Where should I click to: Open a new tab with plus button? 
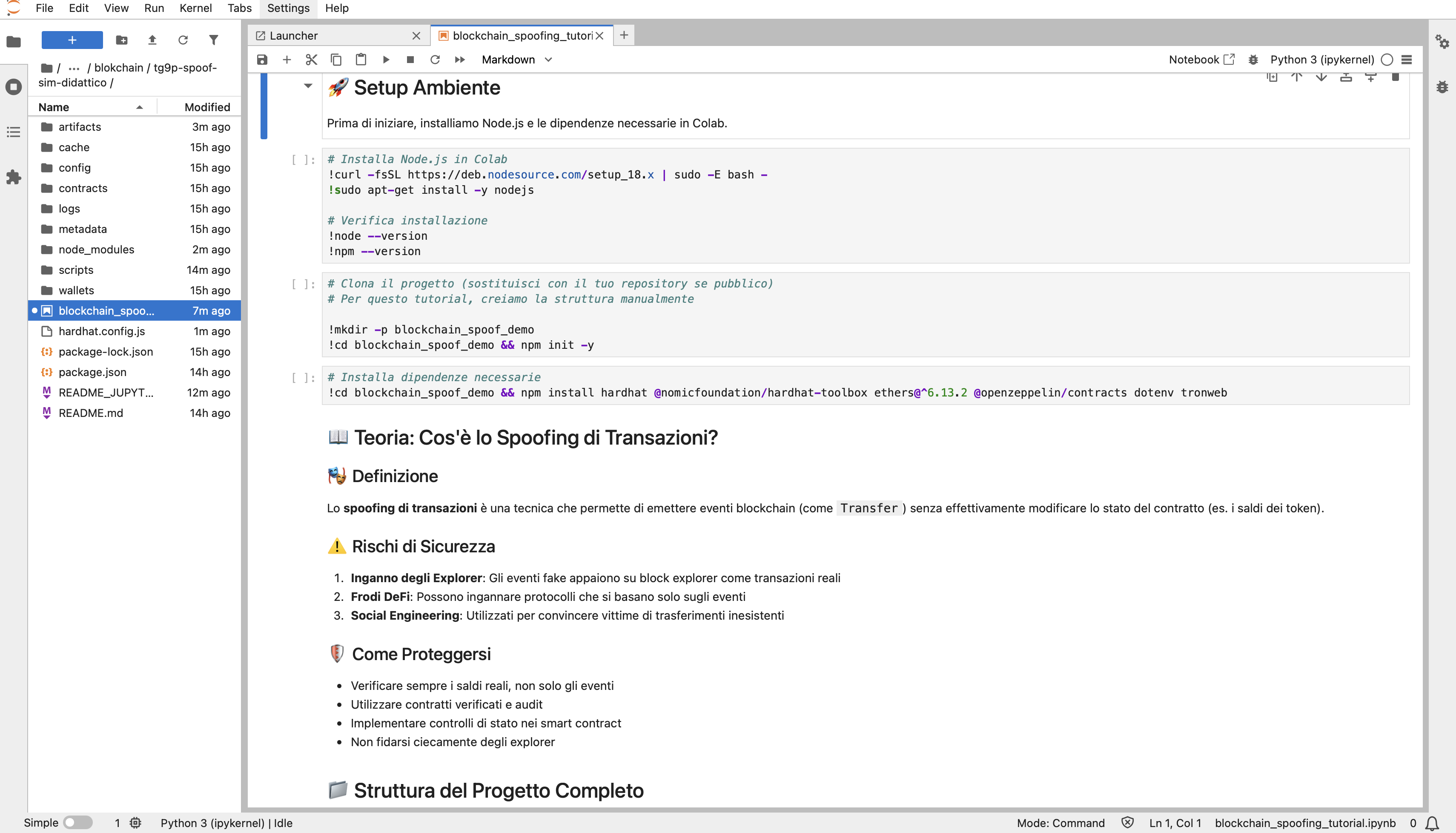coord(624,35)
